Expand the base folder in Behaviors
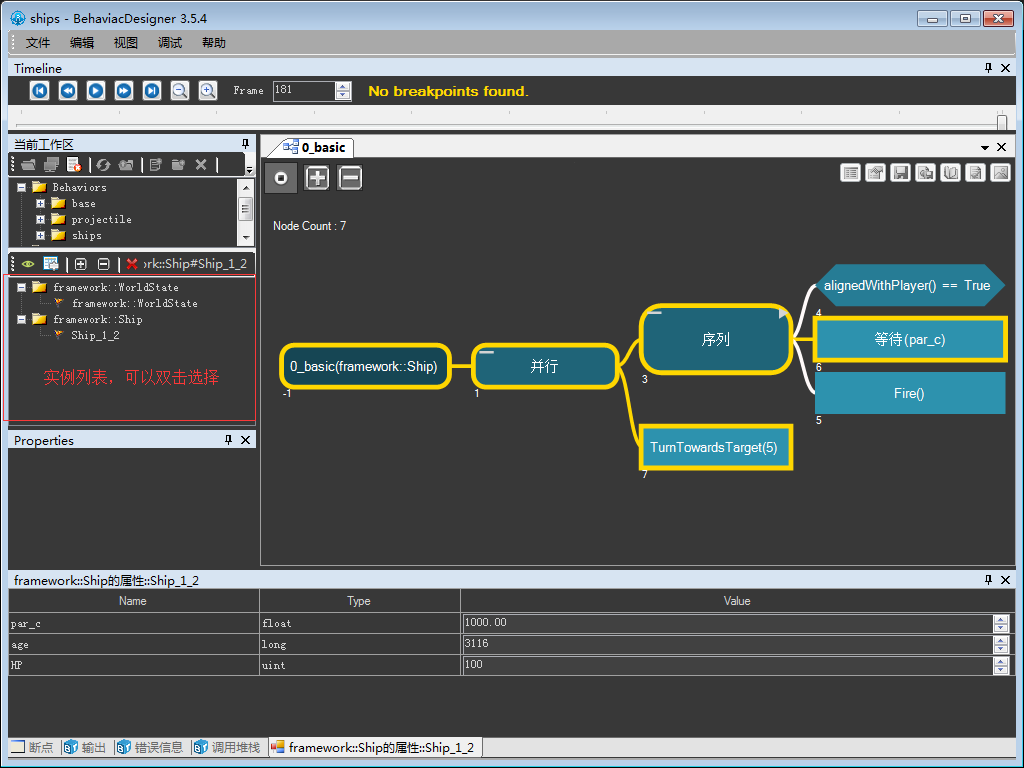 click(x=40, y=204)
